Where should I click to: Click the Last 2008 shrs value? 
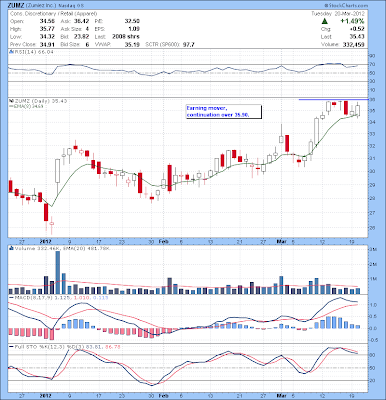pyautogui.click(x=126, y=37)
